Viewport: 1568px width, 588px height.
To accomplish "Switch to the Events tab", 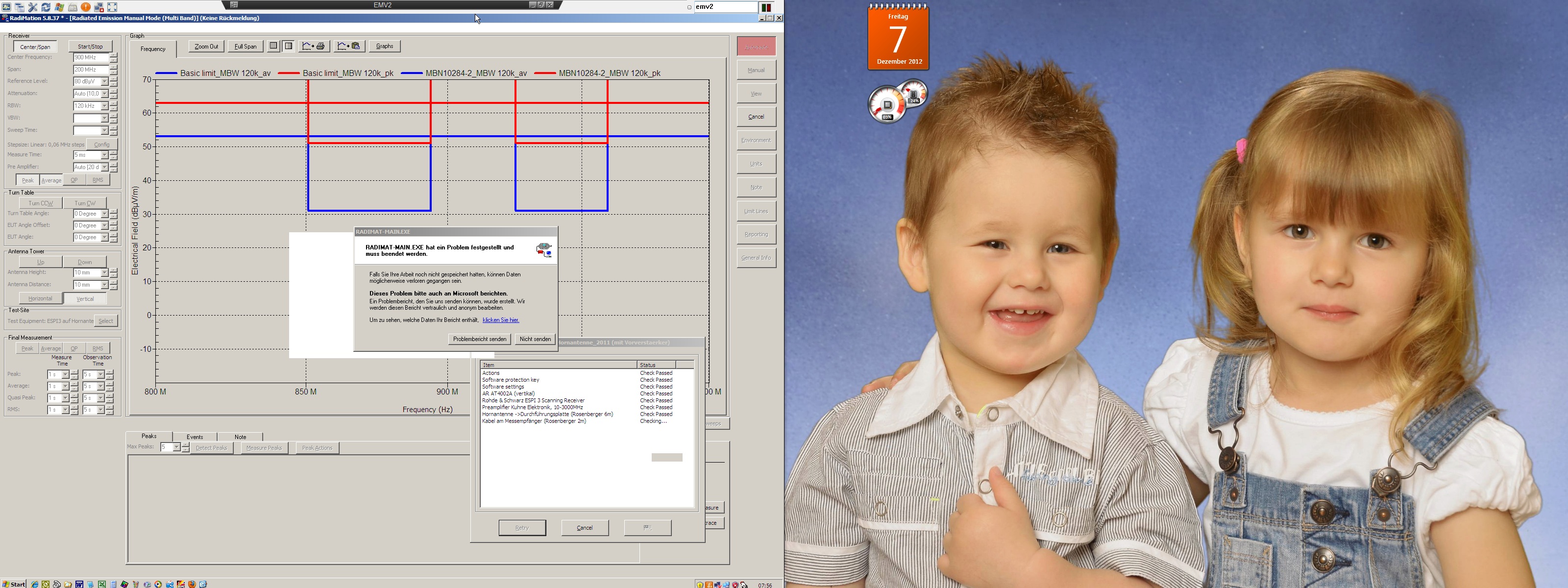I will (x=195, y=437).
